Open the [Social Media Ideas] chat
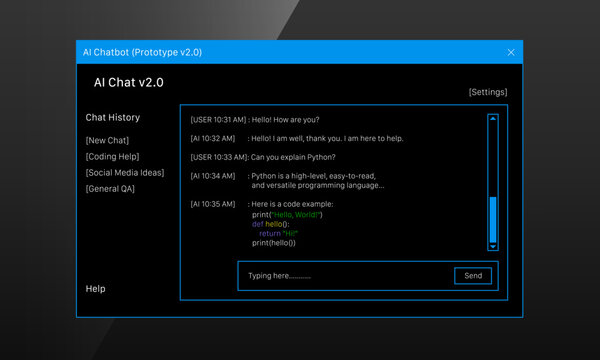The height and width of the screenshot is (360, 600). click(x=125, y=173)
